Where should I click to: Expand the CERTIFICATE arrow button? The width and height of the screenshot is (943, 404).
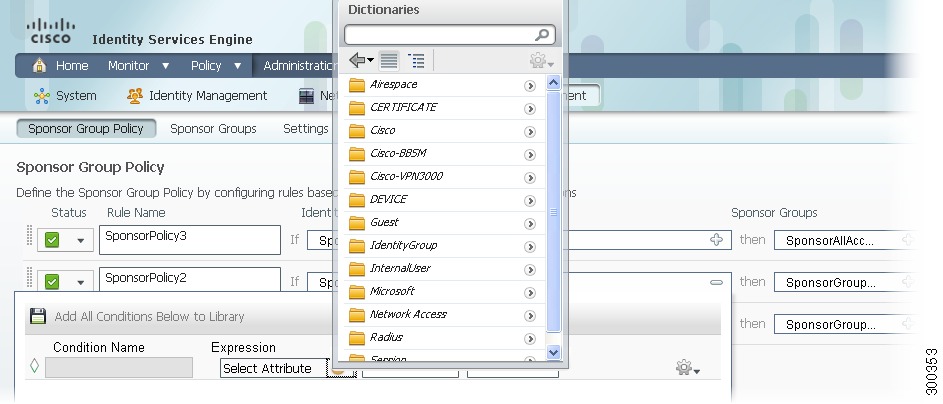[x=530, y=109]
